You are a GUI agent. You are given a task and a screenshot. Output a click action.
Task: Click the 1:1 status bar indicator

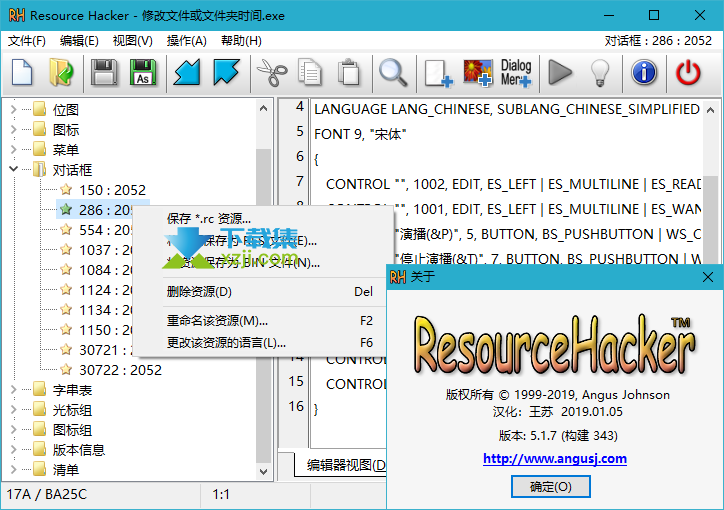tap(221, 494)
